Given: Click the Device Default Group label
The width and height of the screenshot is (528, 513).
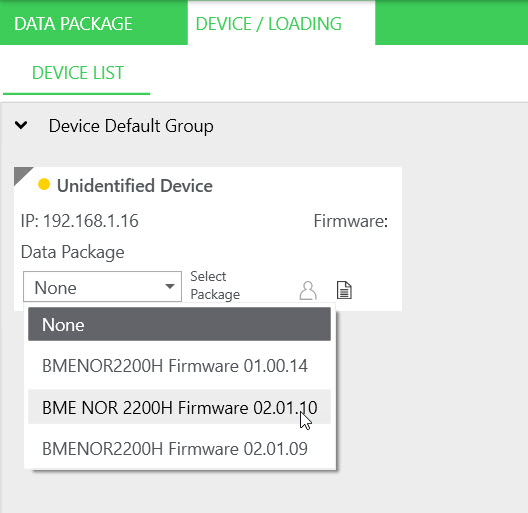Looking at the screenshot, I should pos(131,126).
